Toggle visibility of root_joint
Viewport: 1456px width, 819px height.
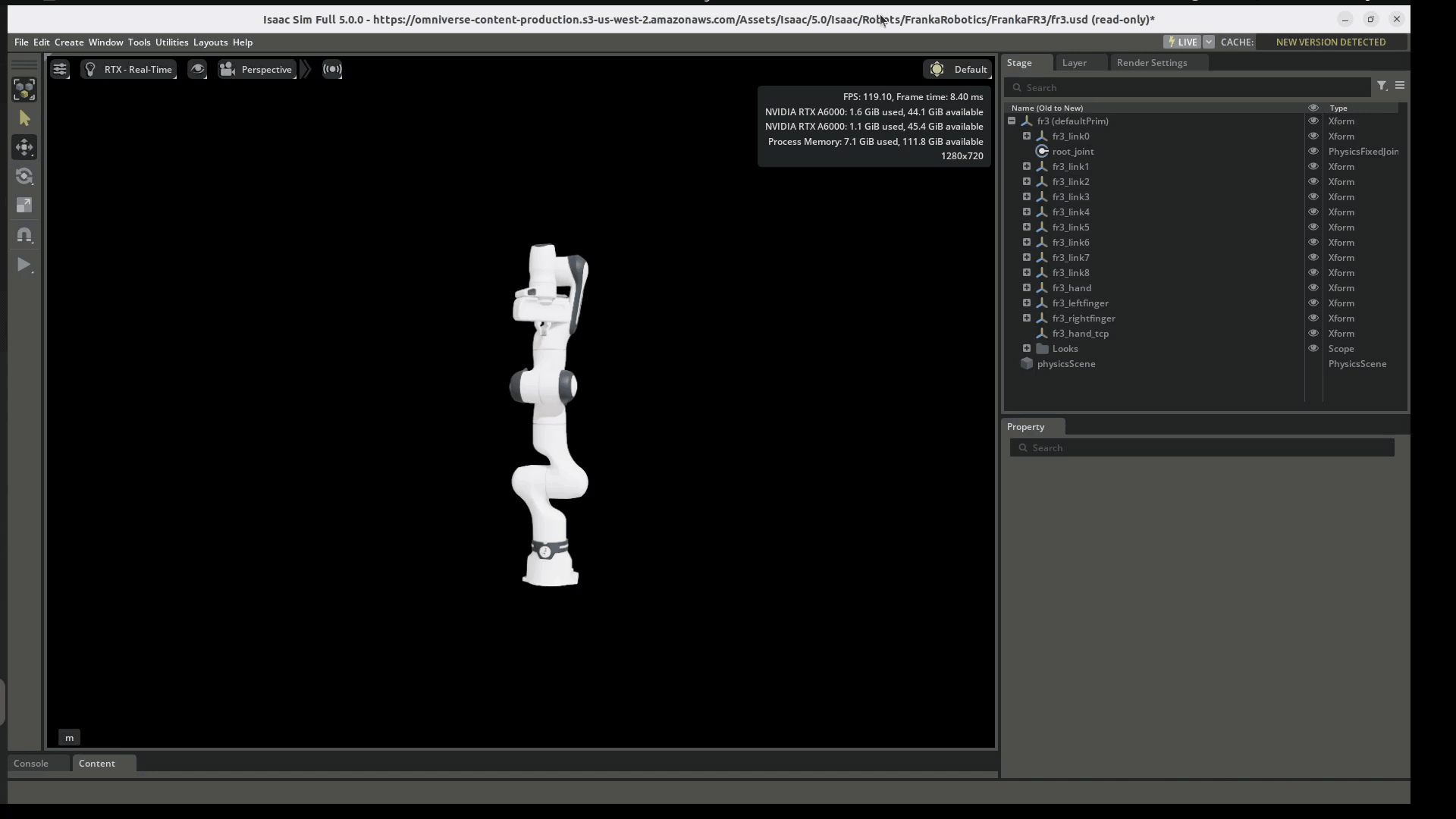[1313, 152]
